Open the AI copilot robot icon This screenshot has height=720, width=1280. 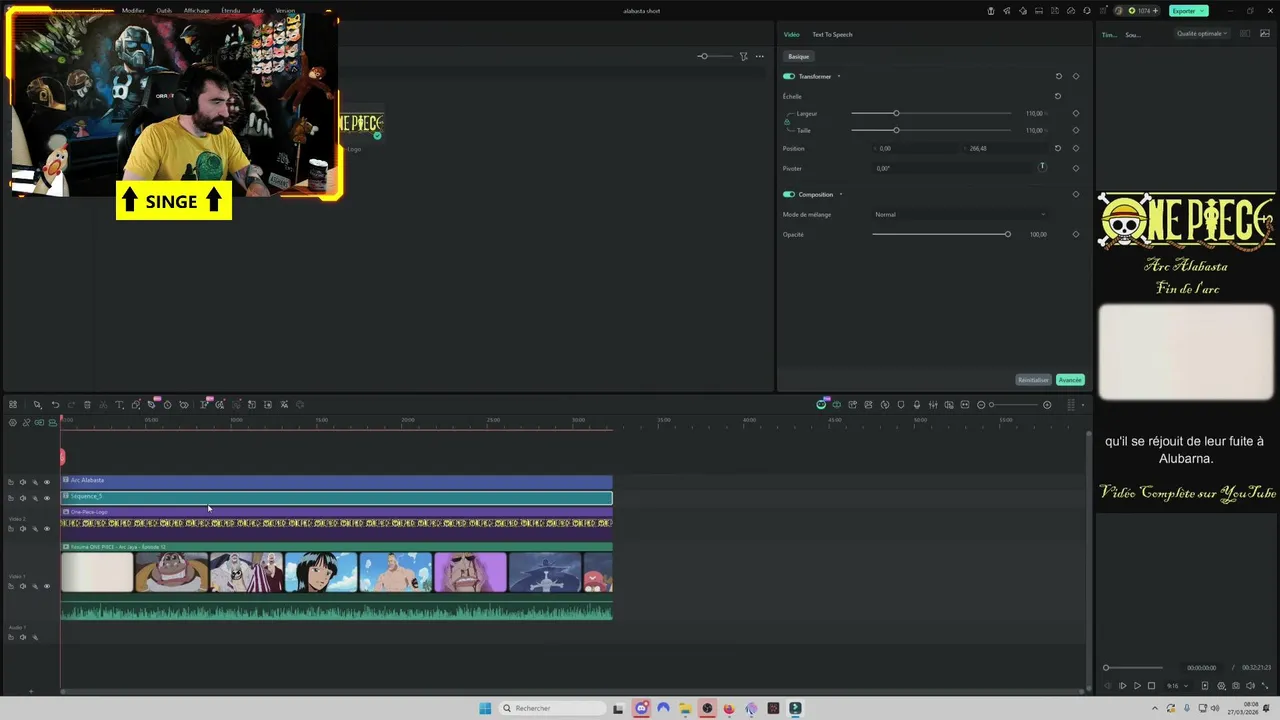coord(821,404)
